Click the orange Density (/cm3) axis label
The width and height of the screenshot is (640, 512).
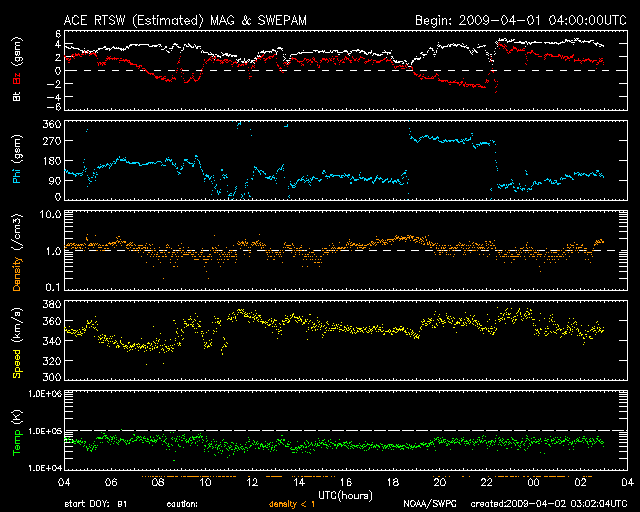tap(17, 252)
